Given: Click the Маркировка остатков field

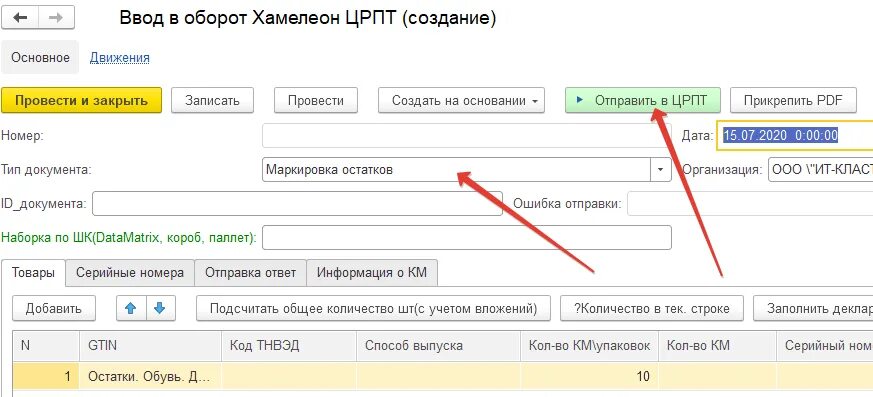Looking at the screenshot, I should [456, 170].
